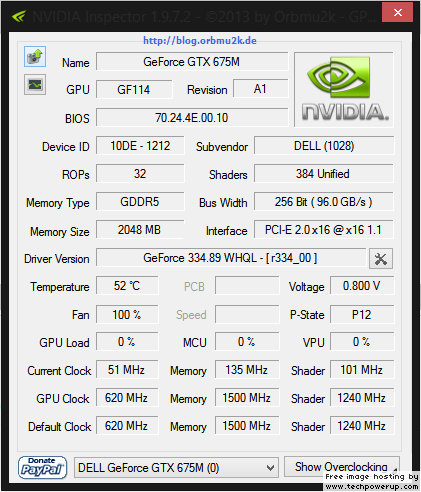Screen dimensions: 421x492
Task: Click the Current Clock label
Action: [x=59, y=371]
